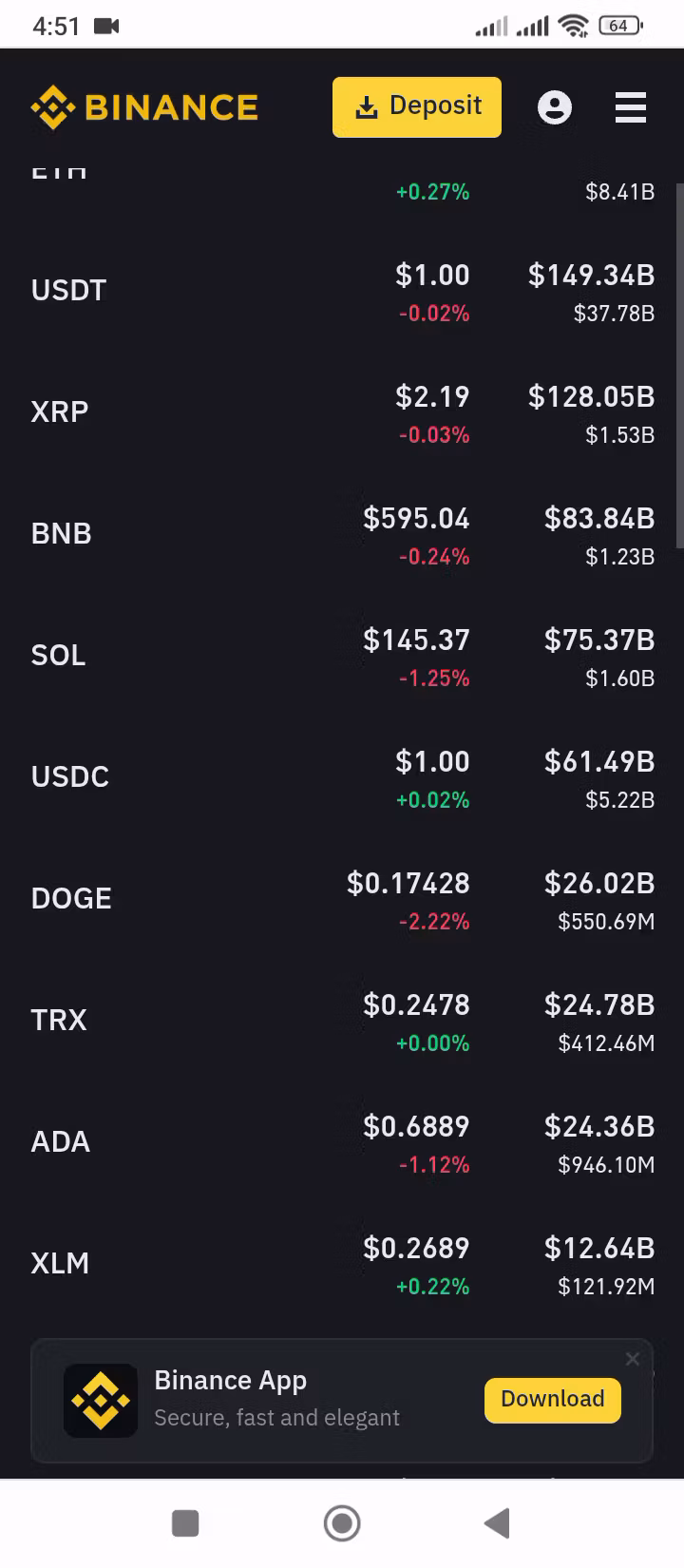Image resolution: width=684 pixels, height=1568 pixels.
Task: Tap the Binance App banner logo
Action: pyautogui.click(x=101, y=1400)
